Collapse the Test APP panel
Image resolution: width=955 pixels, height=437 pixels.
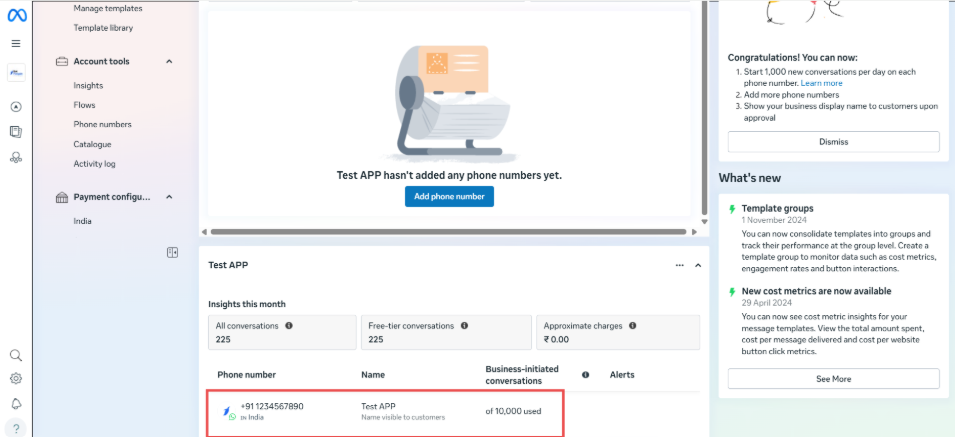coord(698,265)
